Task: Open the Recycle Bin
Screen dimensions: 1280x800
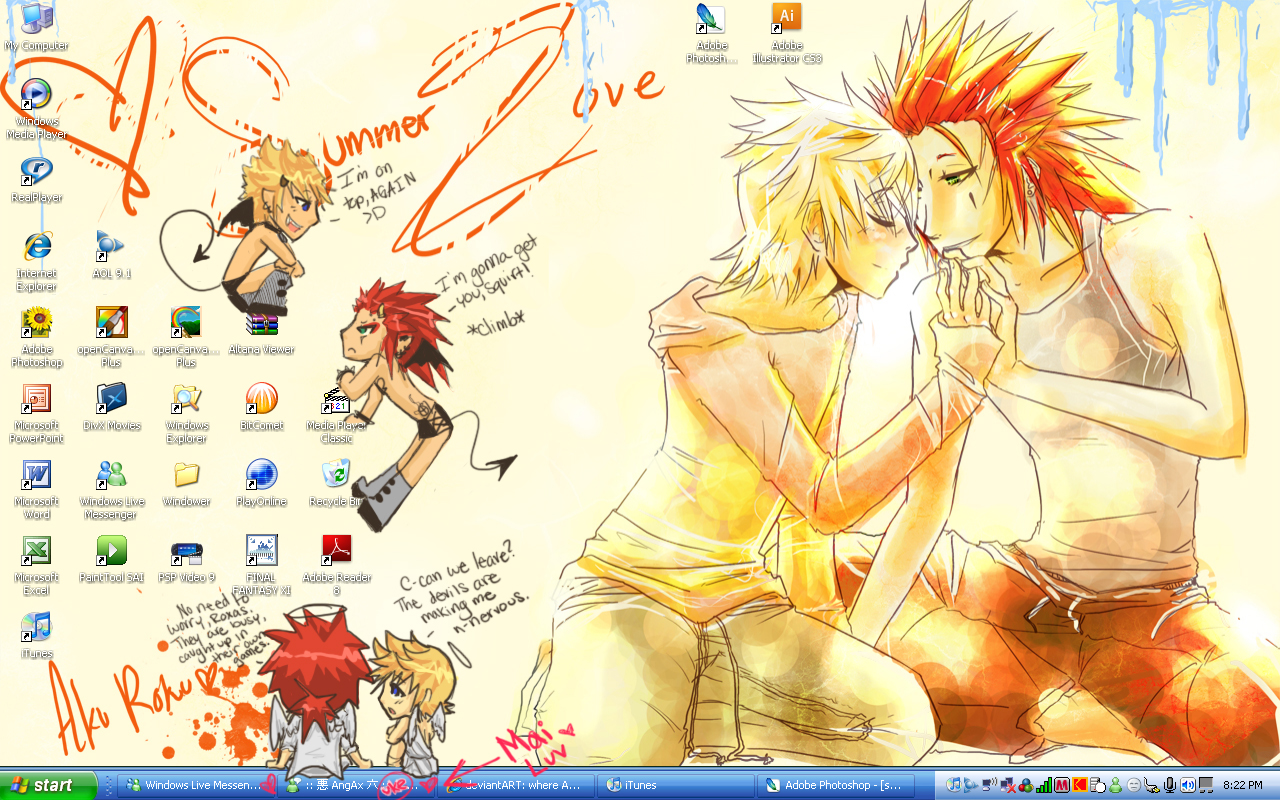Action: 336,483
